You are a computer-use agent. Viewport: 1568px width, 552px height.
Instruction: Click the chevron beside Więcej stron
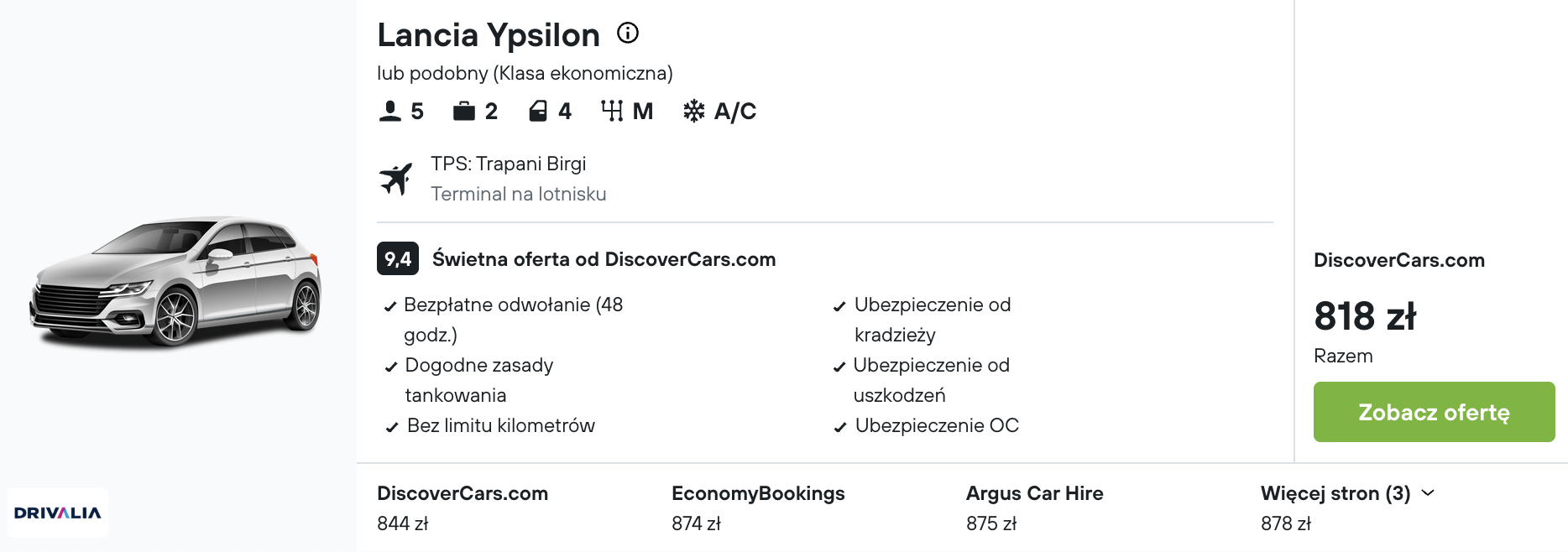pyautogui.click(x=1428, y=493)
